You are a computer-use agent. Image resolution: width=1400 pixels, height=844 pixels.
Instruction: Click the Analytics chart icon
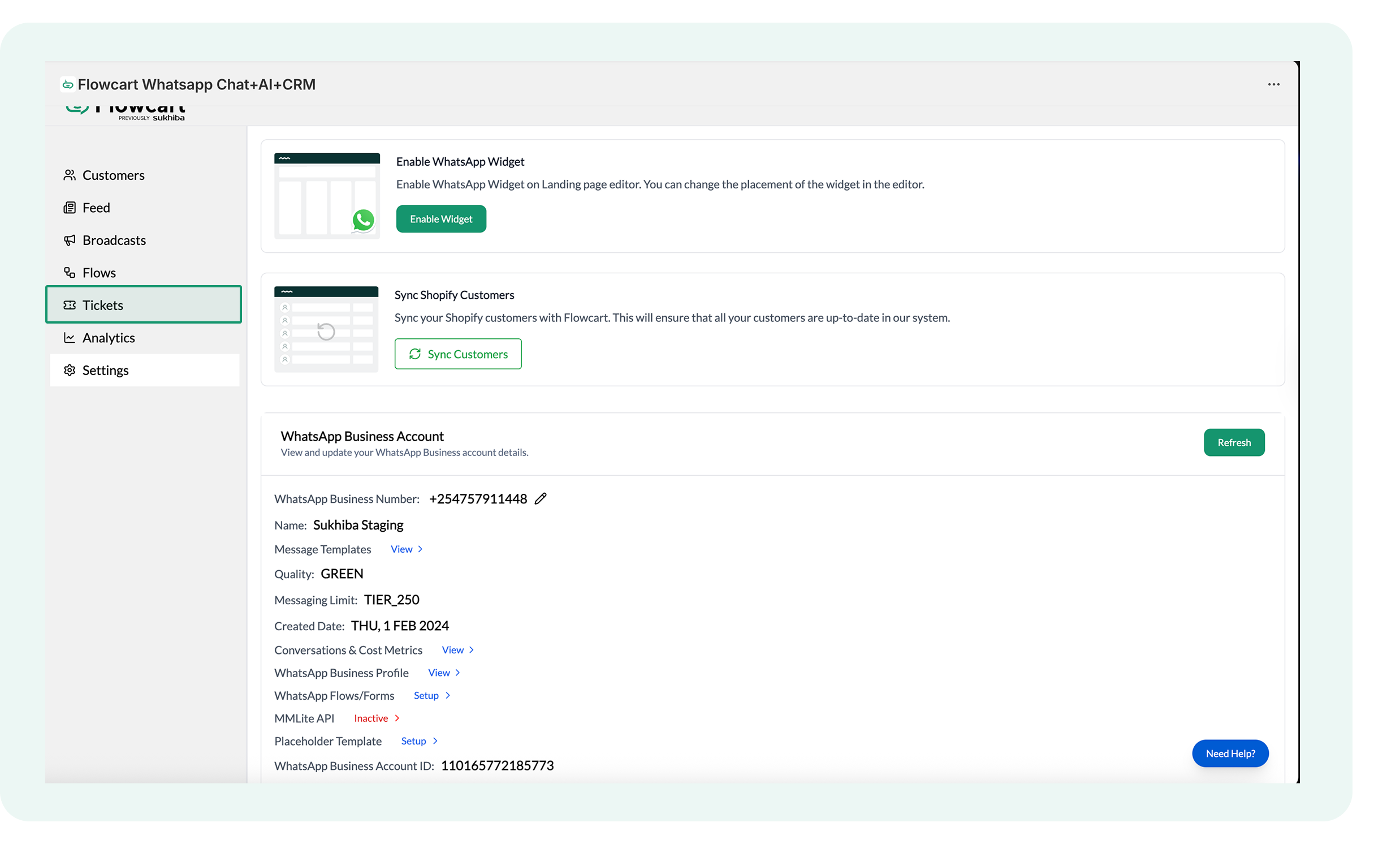70,338
